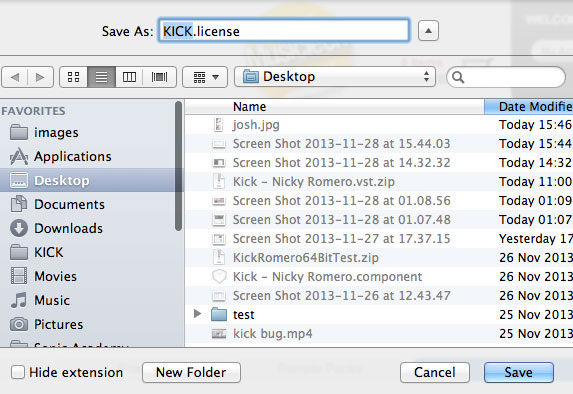The width and height of the screenshot is (573, 394).
Task: Expand the test folder disclosure triangle
Action: coord(197,314)
